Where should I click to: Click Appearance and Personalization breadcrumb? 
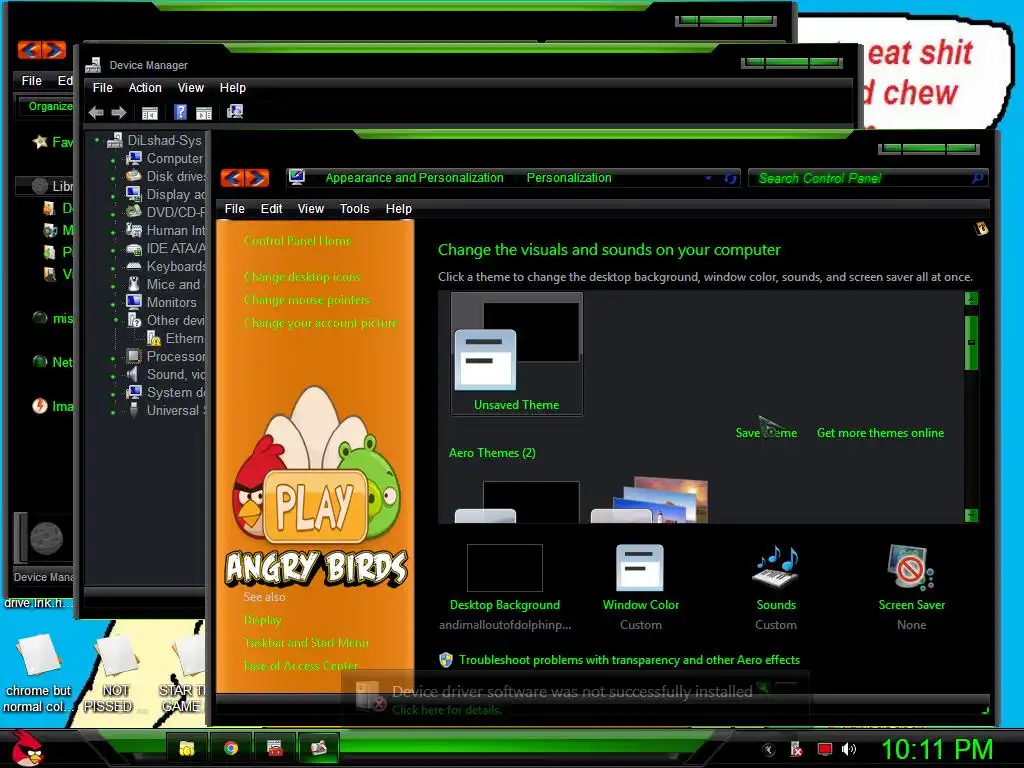click(x=414, y=178)
